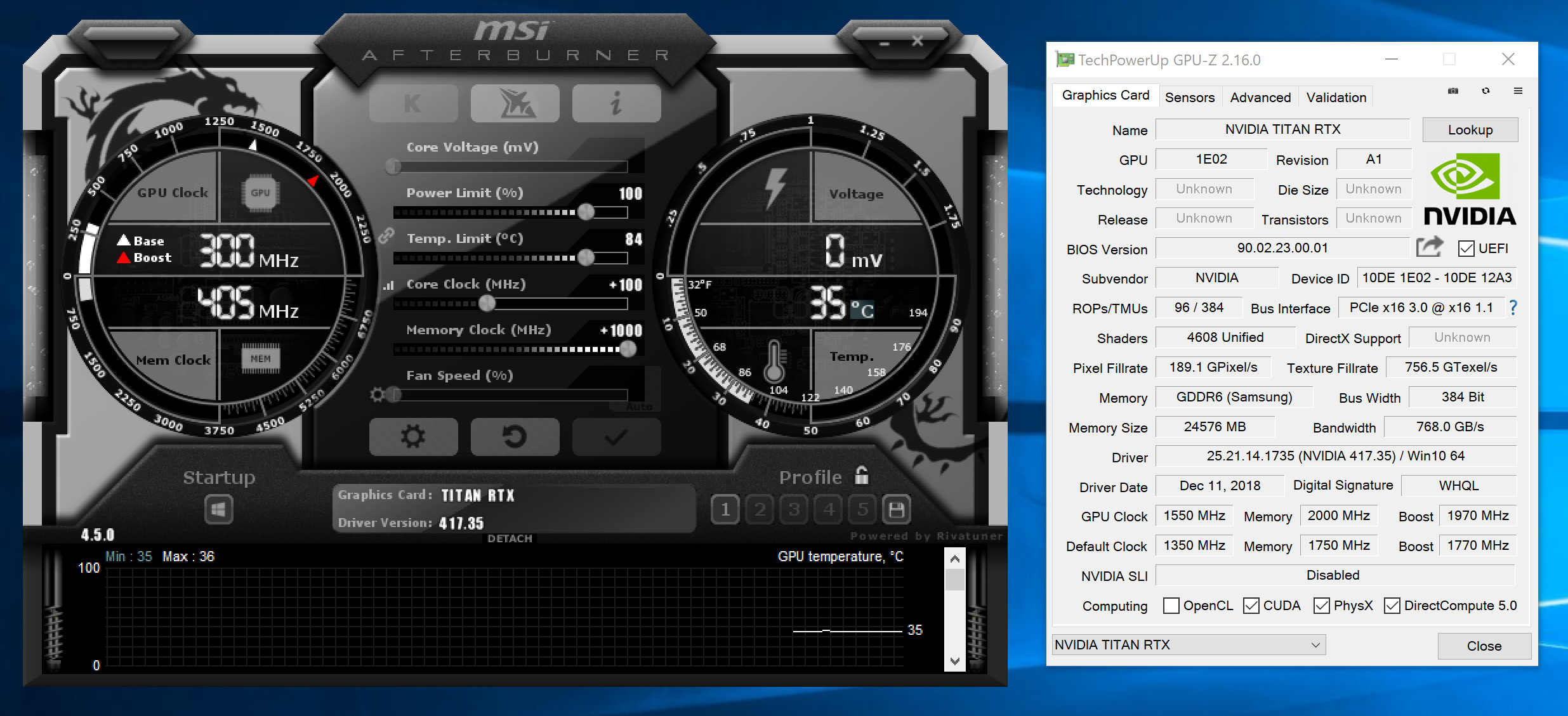Open MSI Kombustor via the K icon
This screenshot has width=1568, height=716.
(x=413, y=103)
